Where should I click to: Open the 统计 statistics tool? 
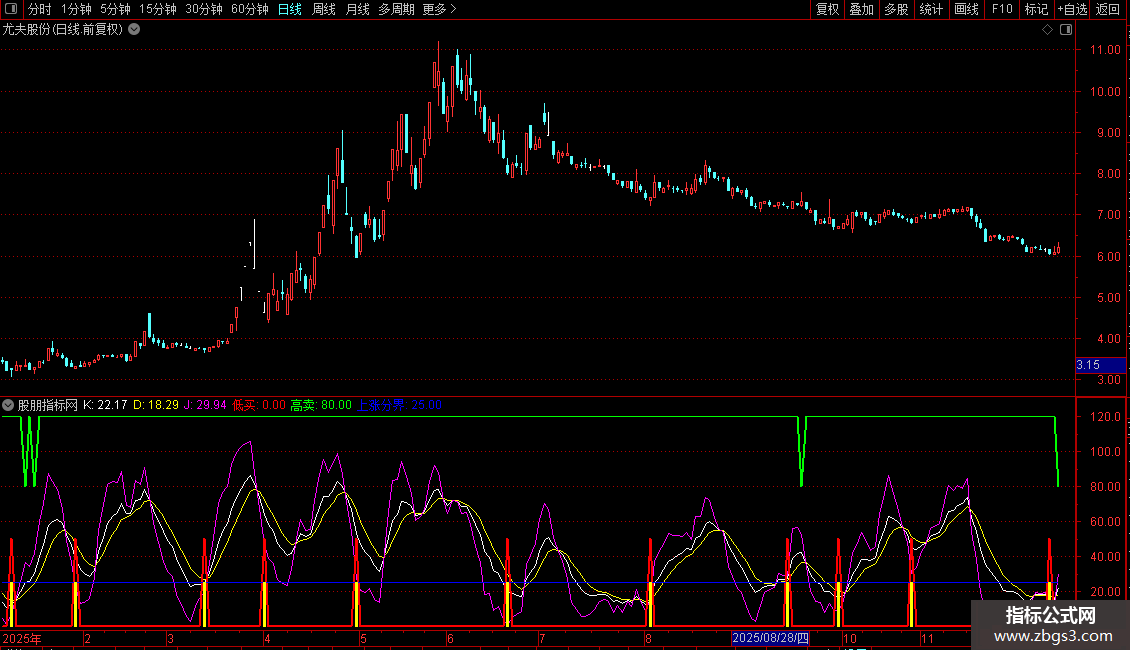pos(931,10)
